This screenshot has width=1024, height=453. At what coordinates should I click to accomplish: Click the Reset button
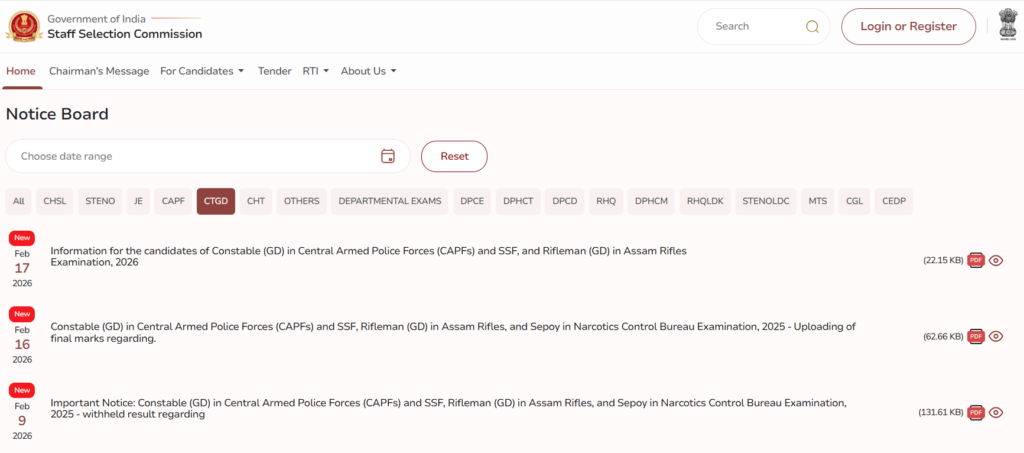(x=455, y=157)
